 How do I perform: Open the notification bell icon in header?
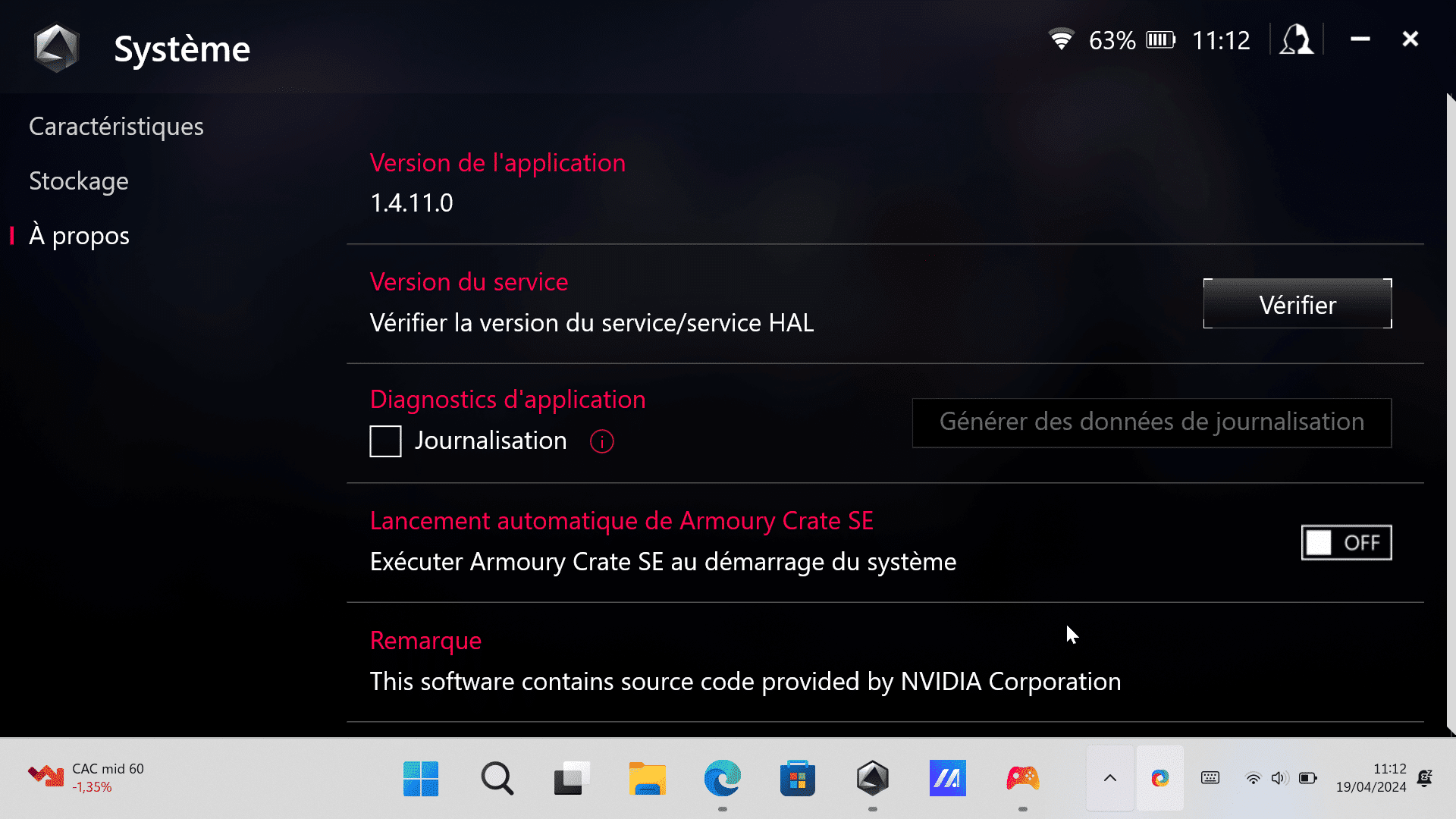[x=1297, y=39]
